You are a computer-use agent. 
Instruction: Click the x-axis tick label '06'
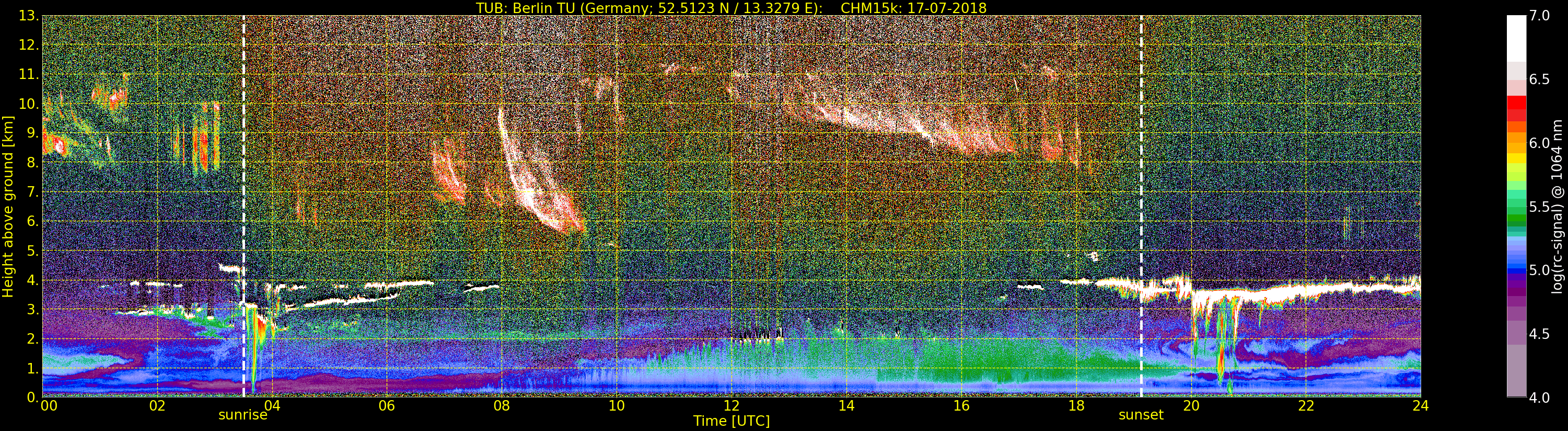pyautogui.click(x=387, y=406)
